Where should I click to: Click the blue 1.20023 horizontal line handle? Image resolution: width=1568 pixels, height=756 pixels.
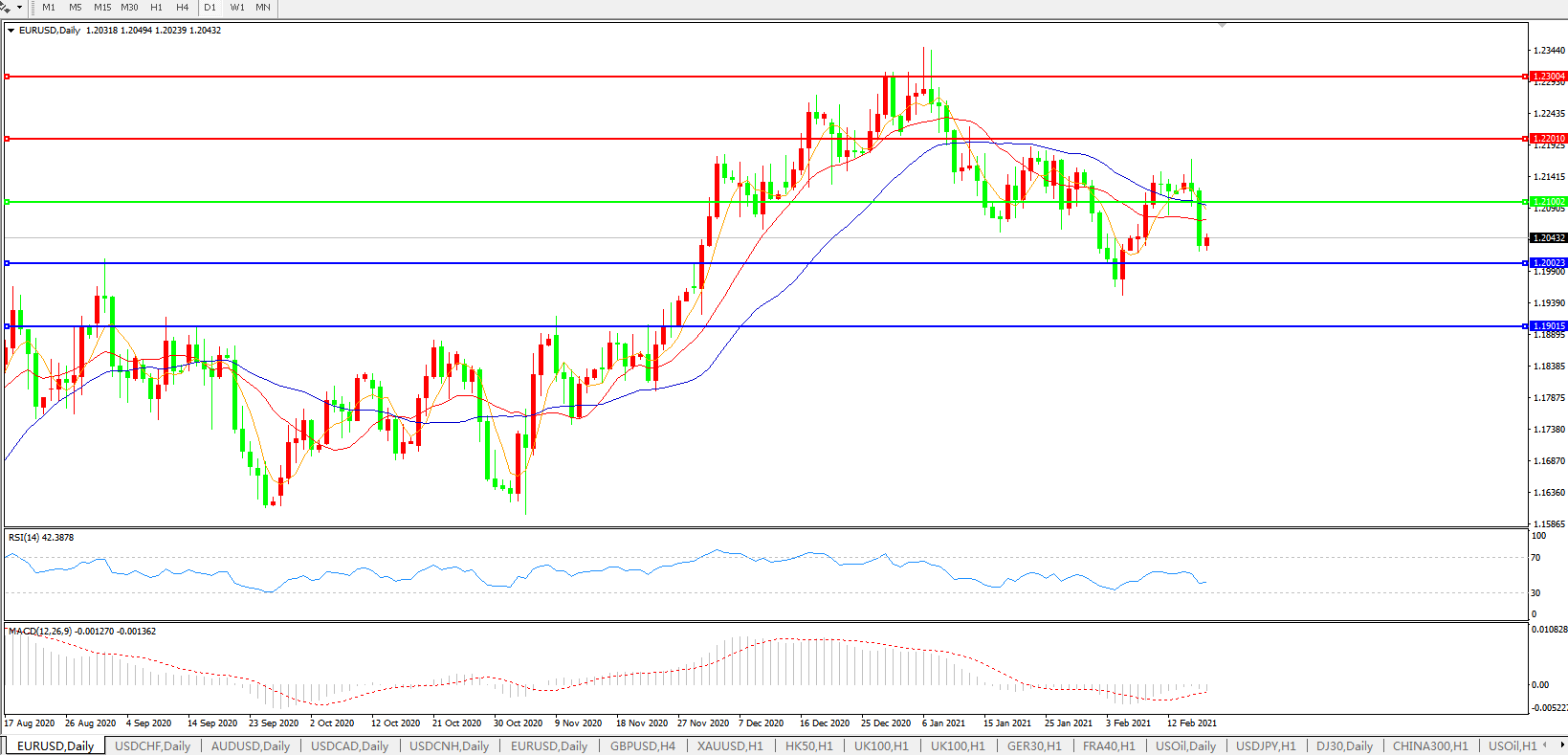click(x=8, y=263)
